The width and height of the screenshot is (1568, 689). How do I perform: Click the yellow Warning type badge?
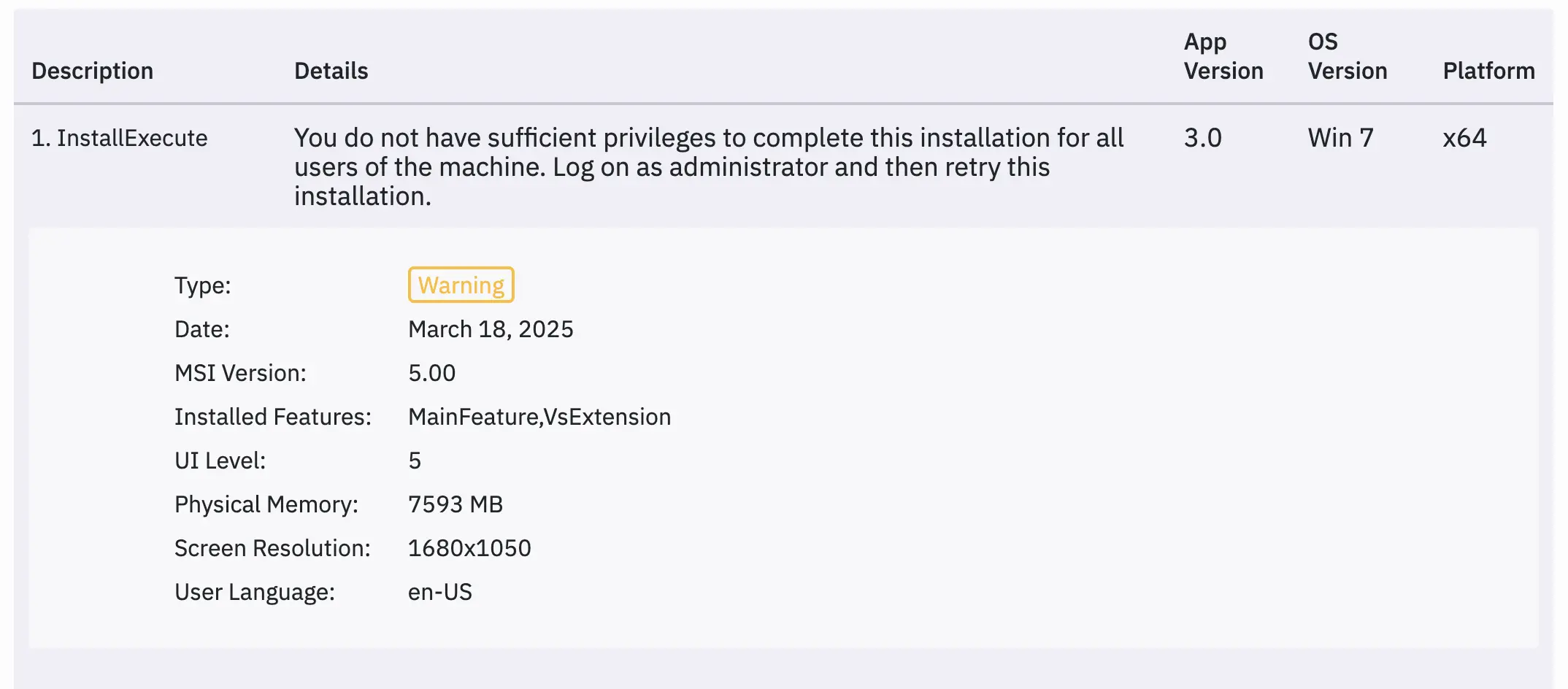tap(461, 285)
